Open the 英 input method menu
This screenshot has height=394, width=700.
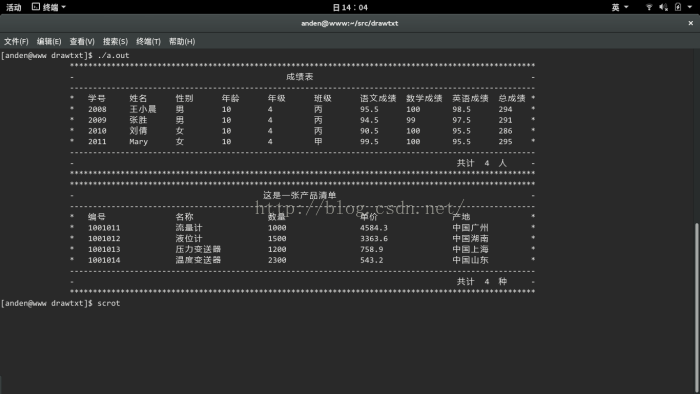(620, 7)
